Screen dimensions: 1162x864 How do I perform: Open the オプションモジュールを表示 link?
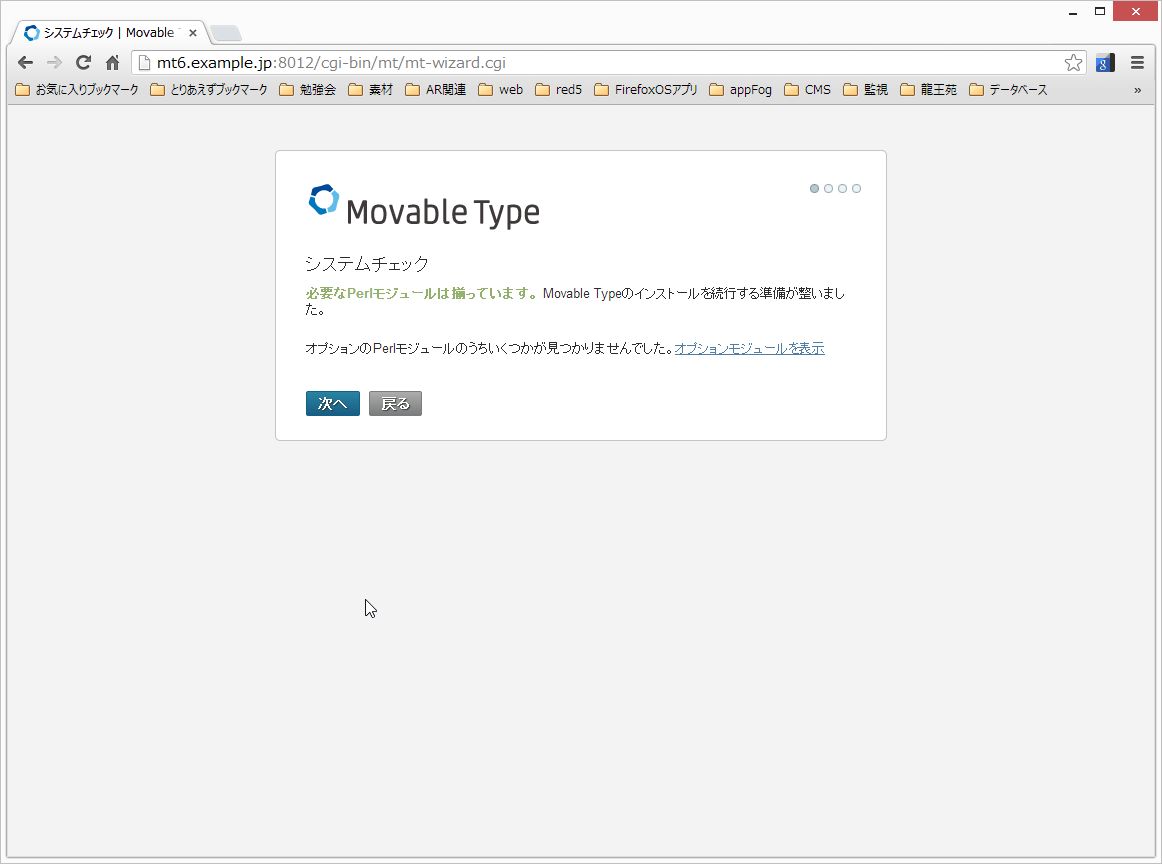[749, 348]
